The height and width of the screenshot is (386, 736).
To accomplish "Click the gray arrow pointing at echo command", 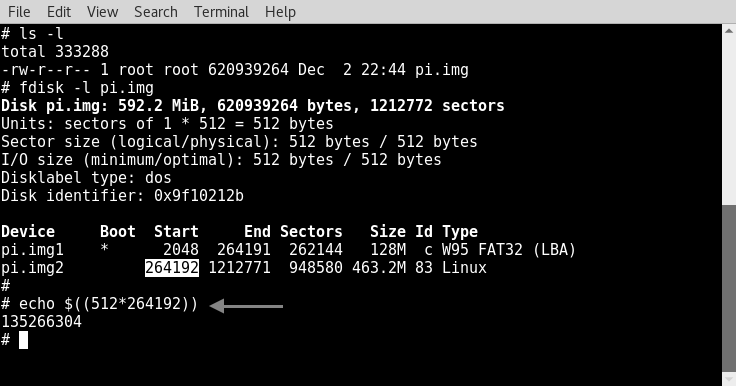I will pos(246,306).
